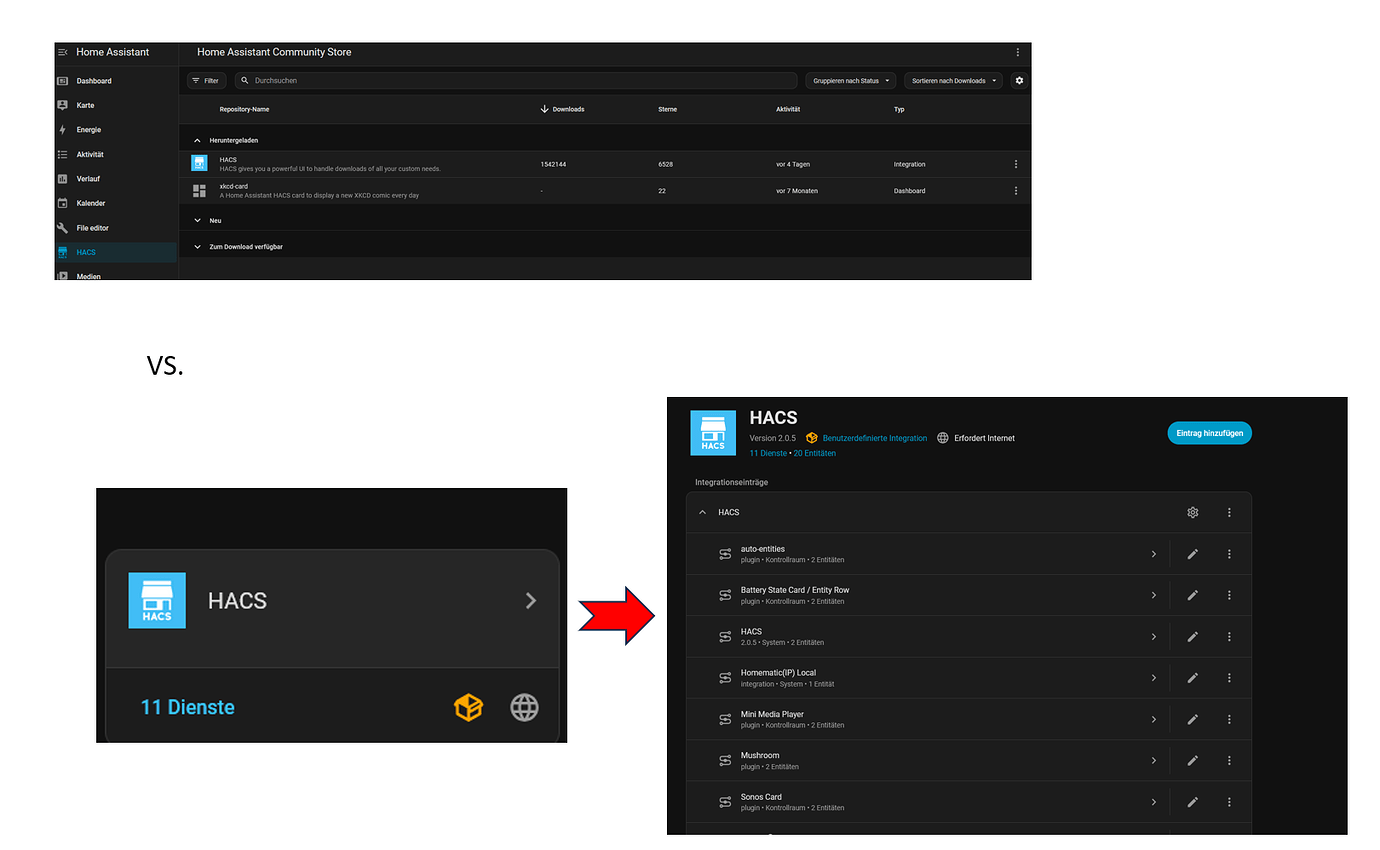
Task: Open the Gruppieren nach Status dropdown
Action: (850, 80)
